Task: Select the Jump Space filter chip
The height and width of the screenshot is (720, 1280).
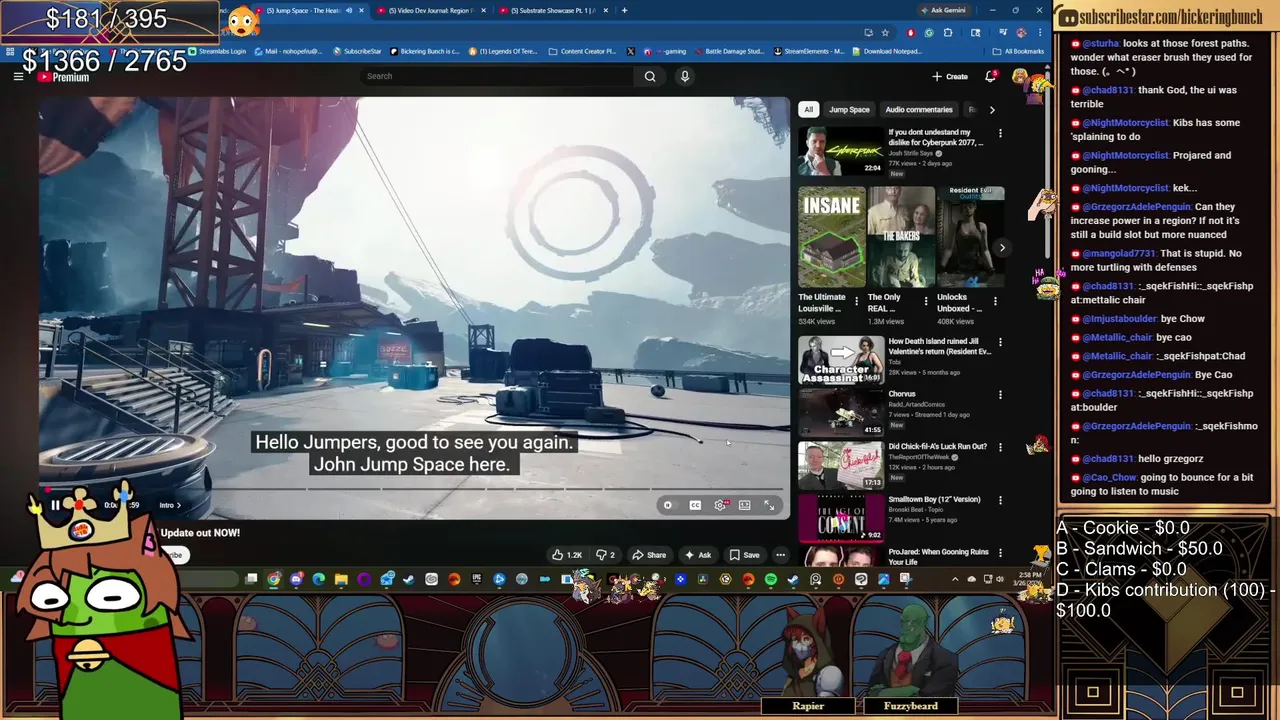Action: 849,109
